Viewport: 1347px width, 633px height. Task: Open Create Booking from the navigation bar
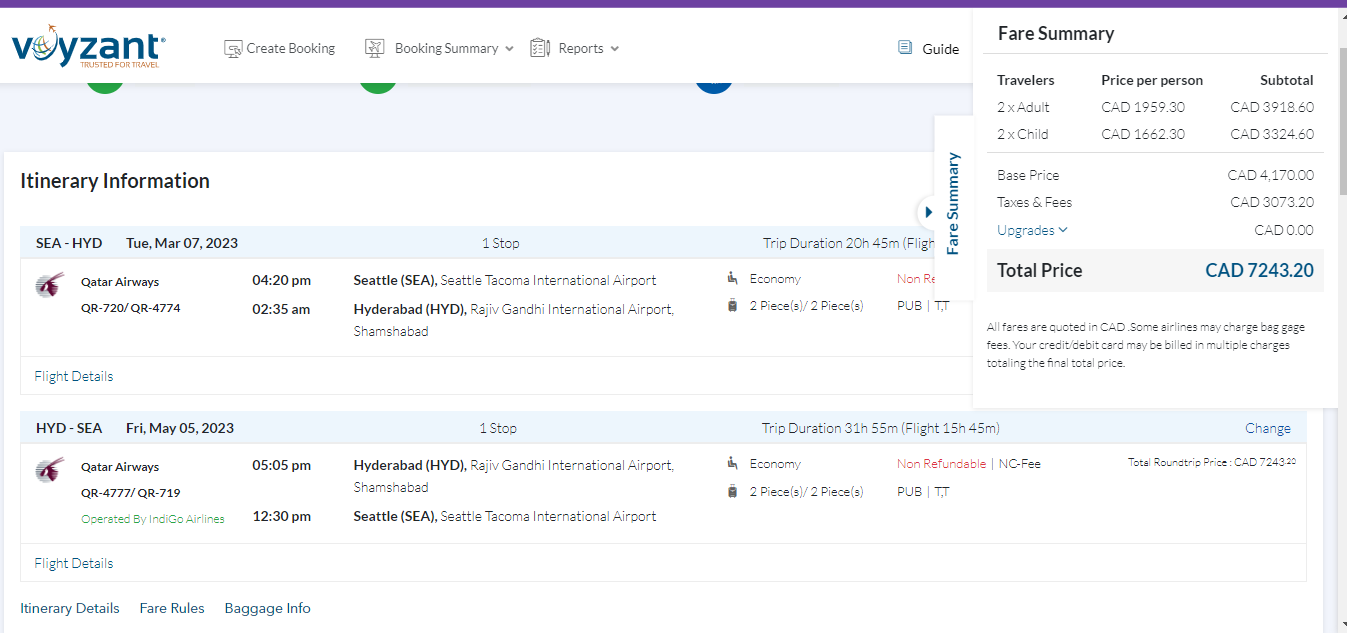tap(290, 48)
